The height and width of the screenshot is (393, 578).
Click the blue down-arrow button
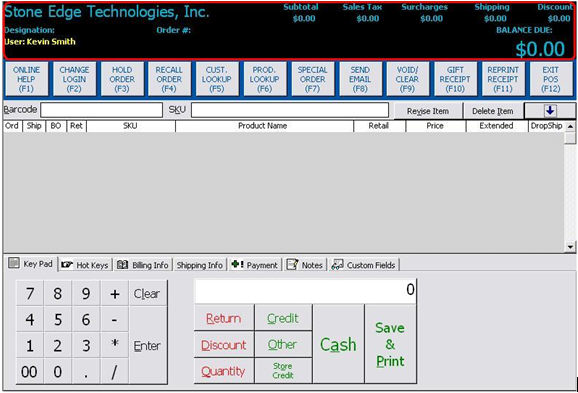click(550, 111)
